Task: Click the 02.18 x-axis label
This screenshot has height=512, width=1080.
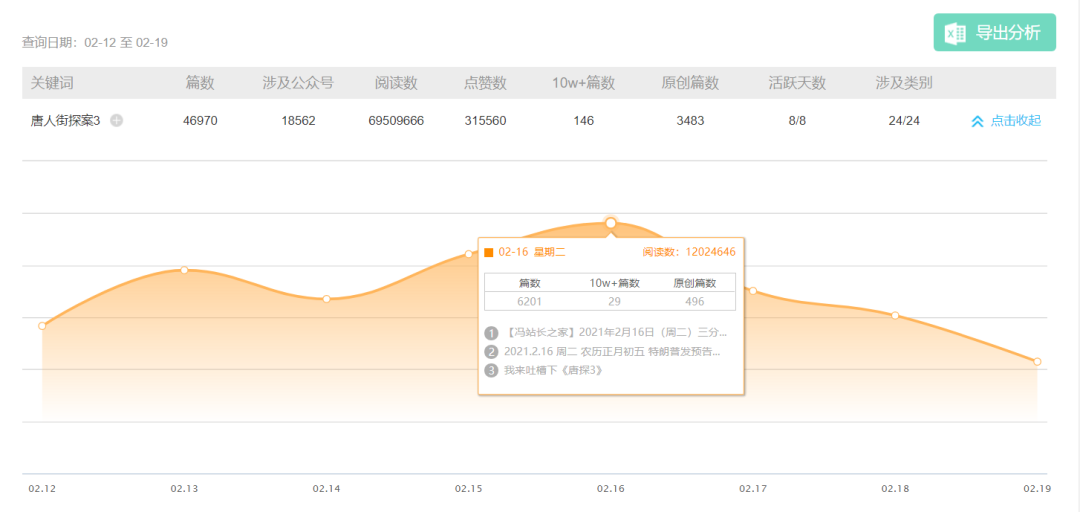Action: tap(895, 489)
